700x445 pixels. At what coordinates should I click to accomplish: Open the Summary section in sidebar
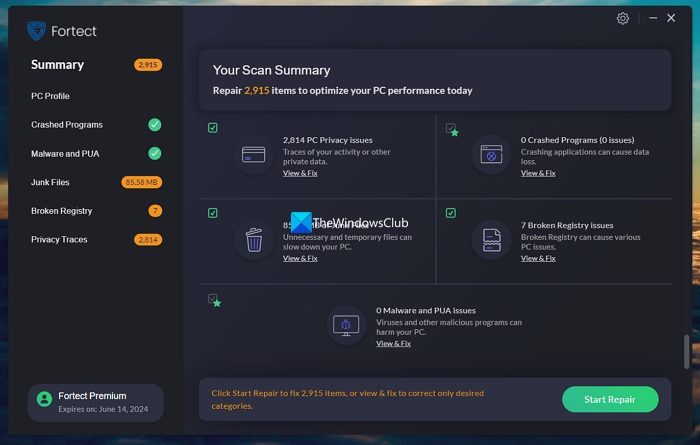tap(57, 65)
